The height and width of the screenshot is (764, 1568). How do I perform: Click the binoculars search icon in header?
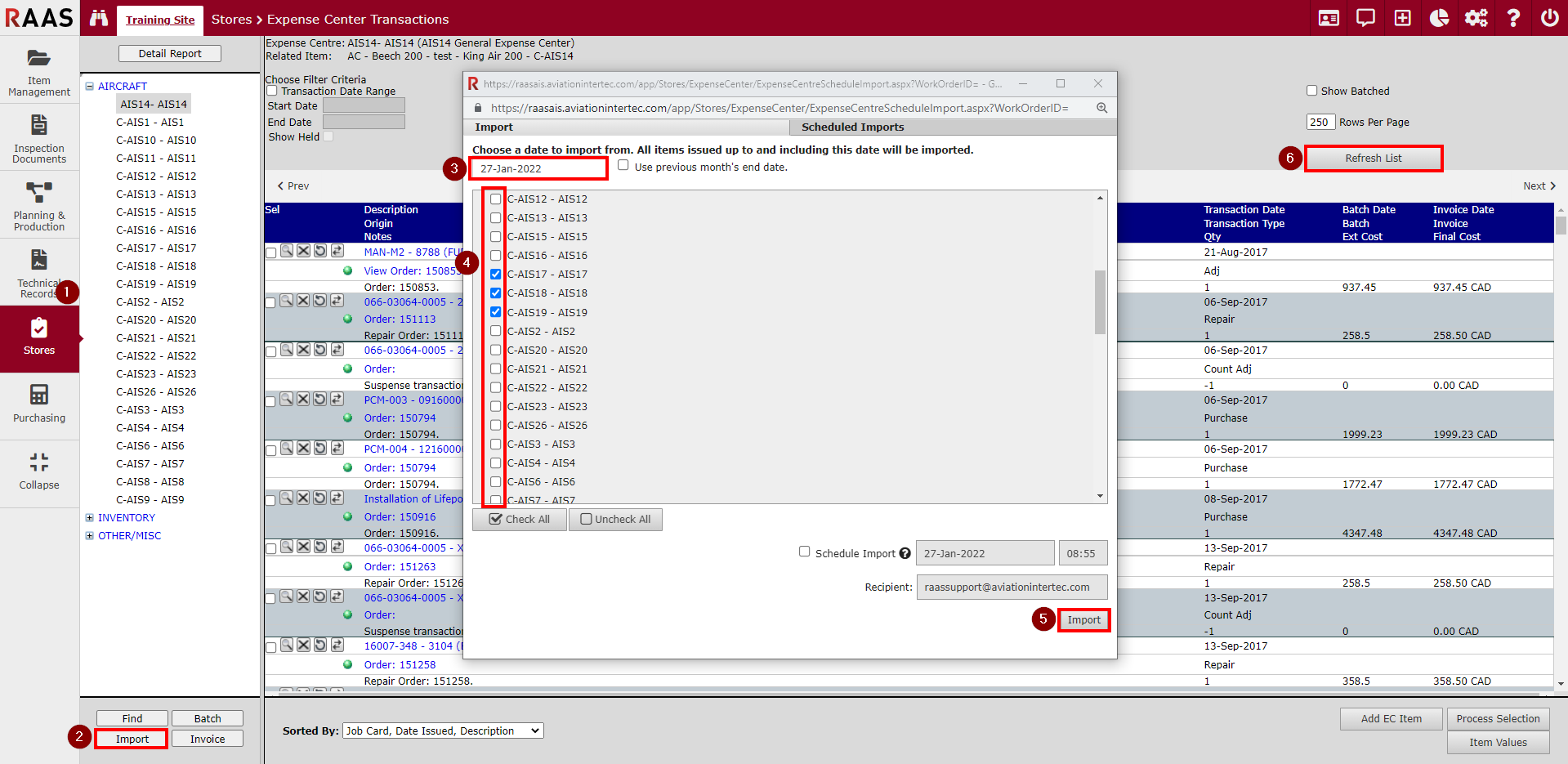(99, 18)
